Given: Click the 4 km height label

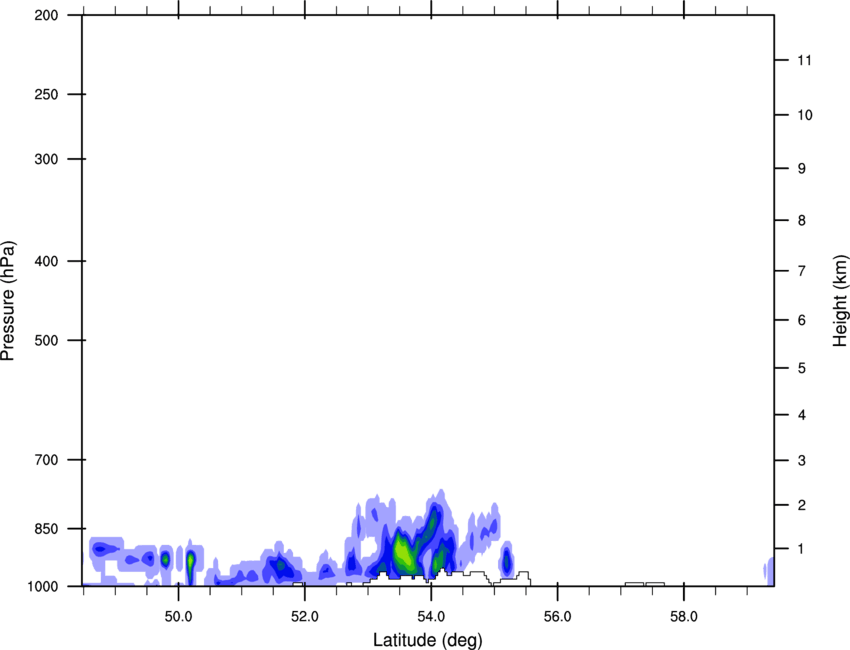Looking at the screenshot, I should tap(802, 415).
